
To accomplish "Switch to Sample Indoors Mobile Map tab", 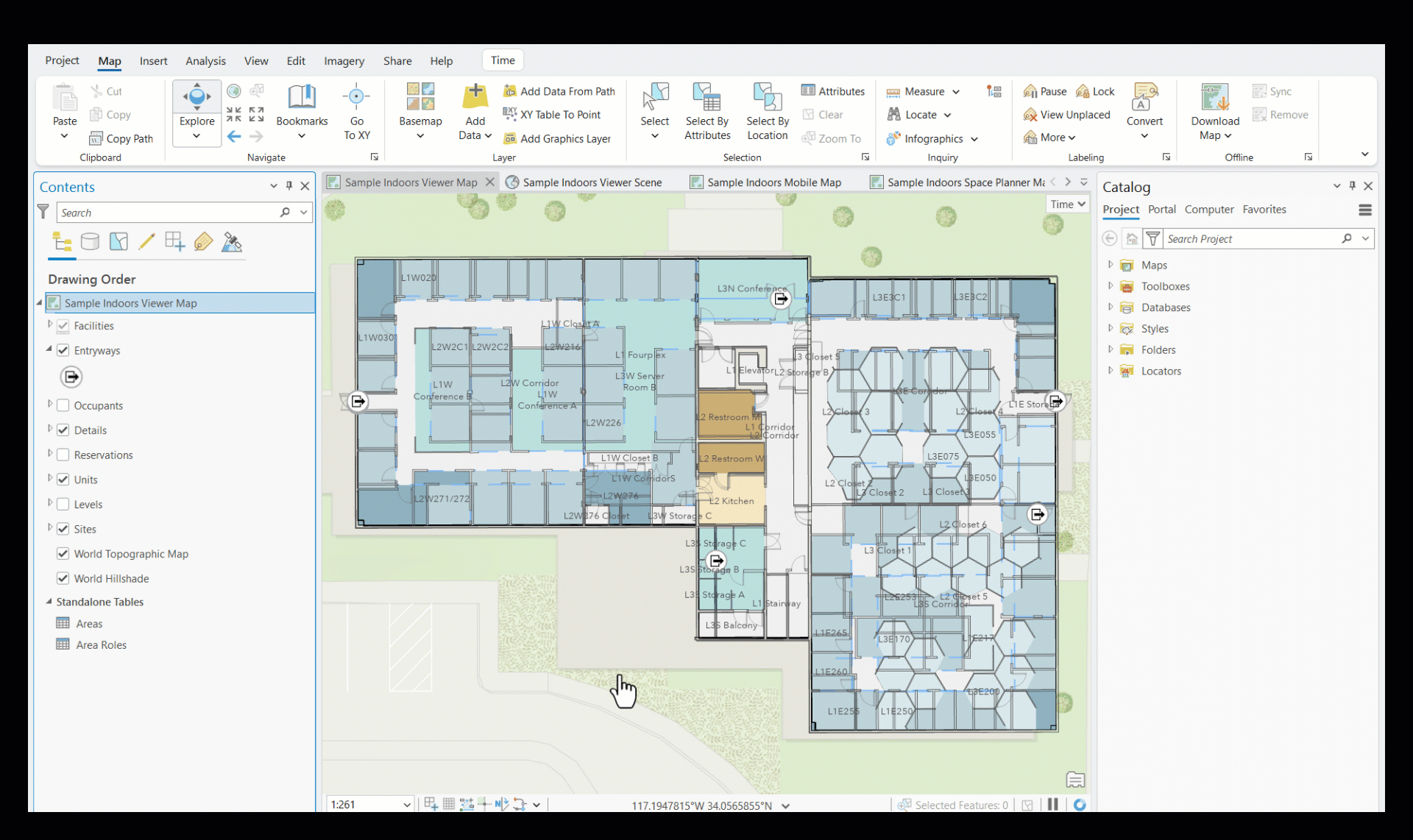I will (773, 182).
